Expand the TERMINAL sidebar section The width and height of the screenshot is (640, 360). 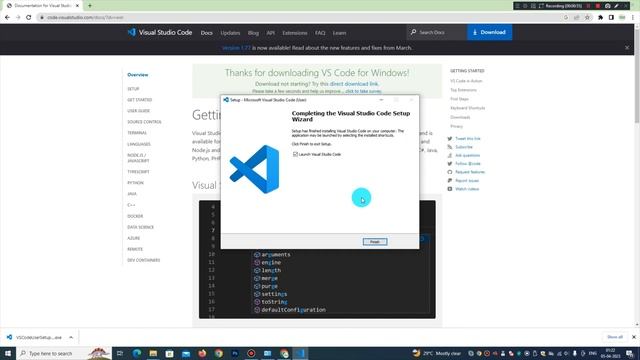click(137, 133)
